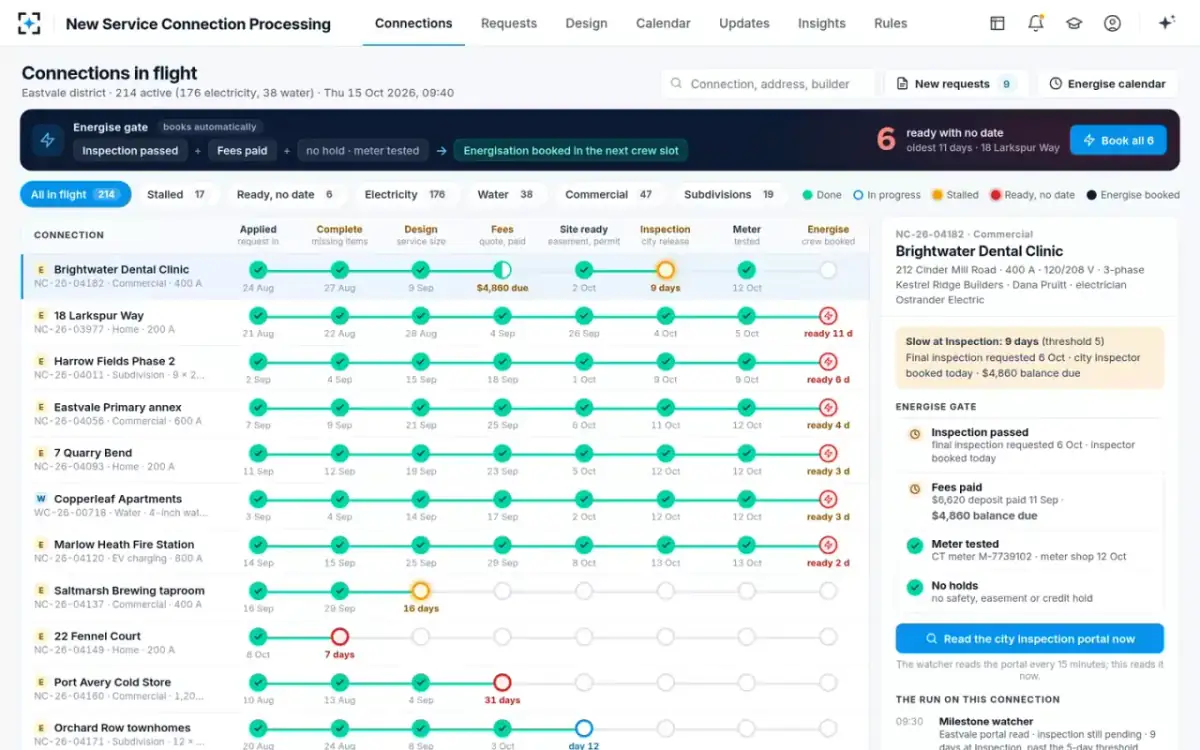The width and height of the screenshot is (1200, 750).
Task: Click Book all 6 button
Action: [x=1118, y=140]
